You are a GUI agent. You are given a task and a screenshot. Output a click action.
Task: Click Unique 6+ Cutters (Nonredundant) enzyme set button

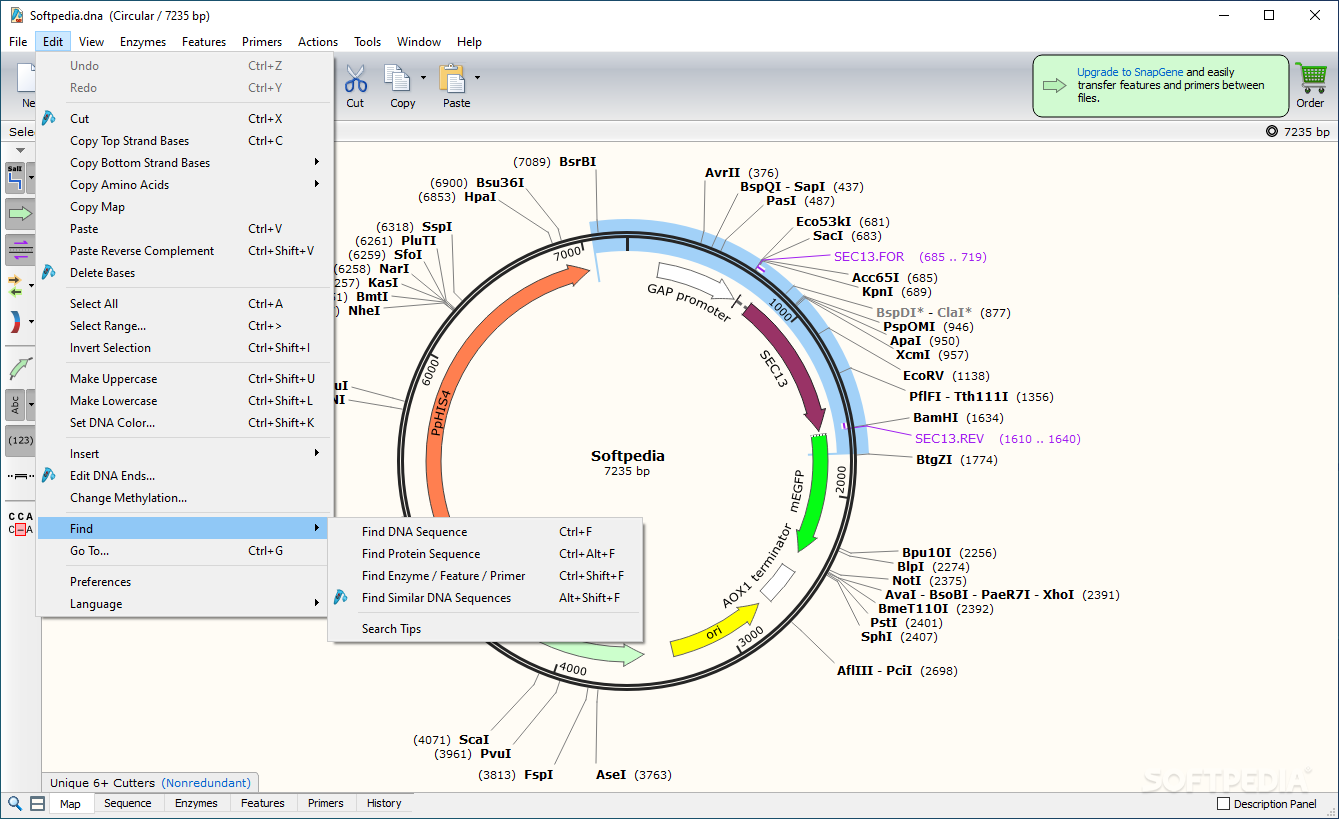coord(151,783)
